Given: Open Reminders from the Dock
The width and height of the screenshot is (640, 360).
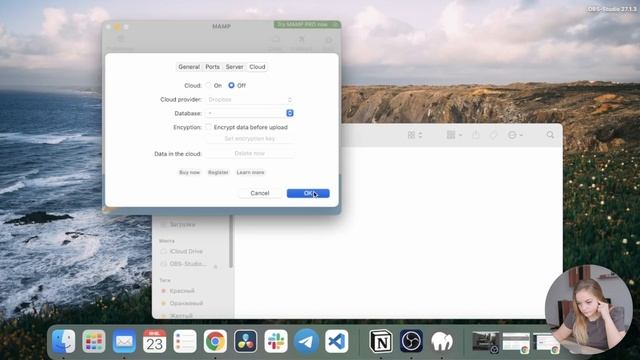Looking at the screenshot, I should pos(185,341).
